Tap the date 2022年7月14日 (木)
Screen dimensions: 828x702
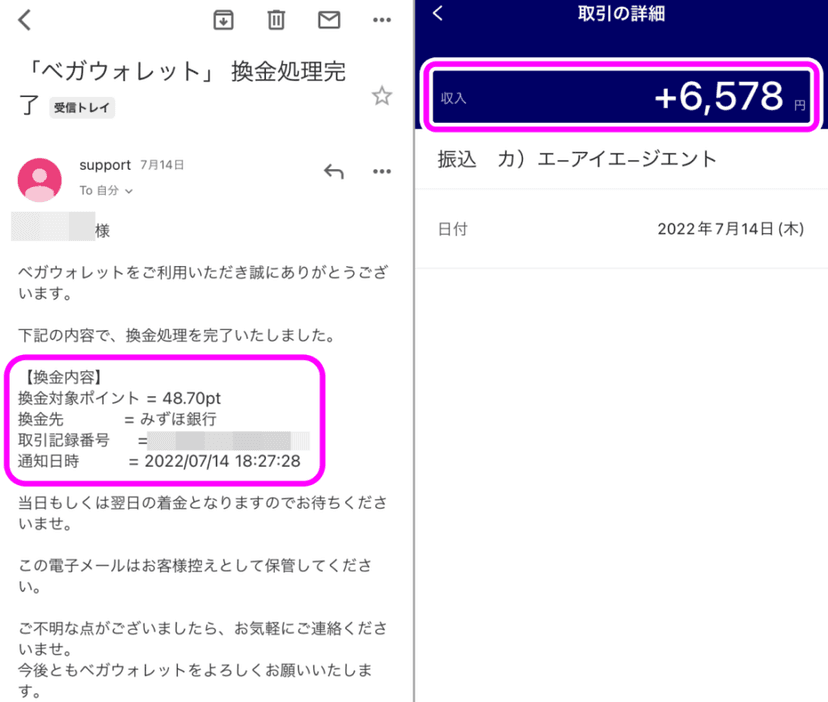point(730,229)
